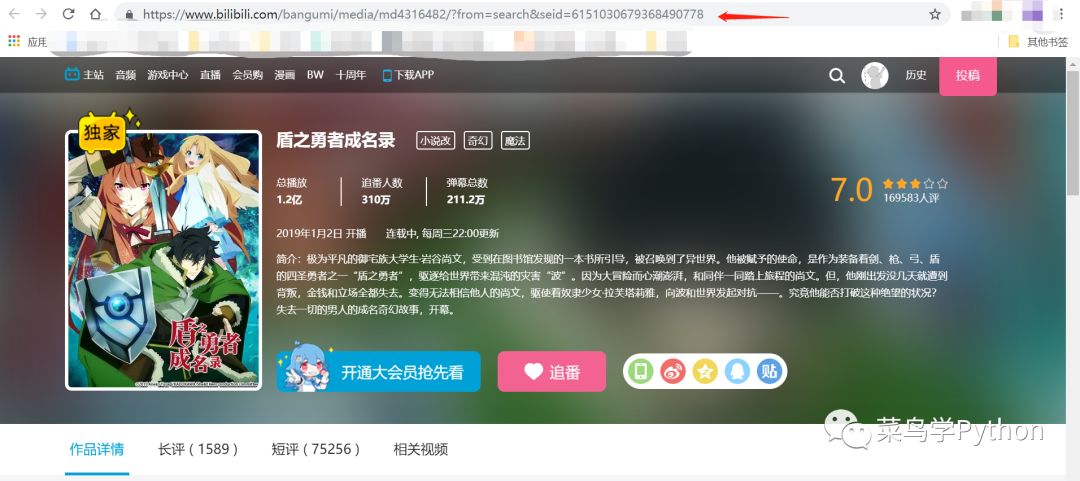Follow the series with 追番 button
The height and width of the screenshot is (481, 1080).
pyautogui.click(x=552, y=371)
